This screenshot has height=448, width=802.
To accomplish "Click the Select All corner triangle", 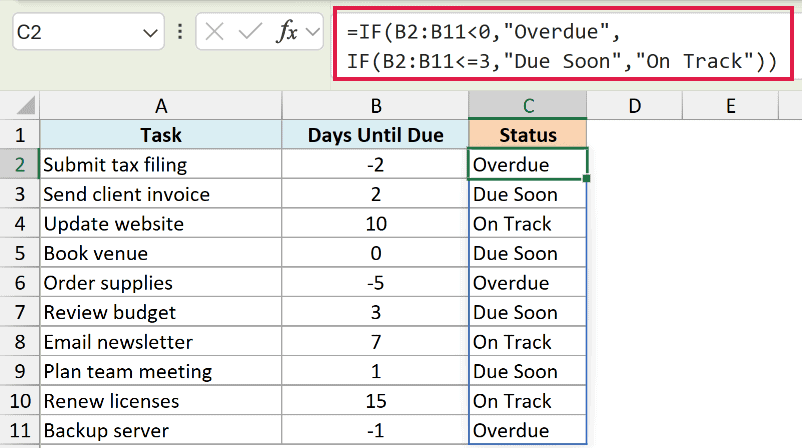I will point(26,106).
